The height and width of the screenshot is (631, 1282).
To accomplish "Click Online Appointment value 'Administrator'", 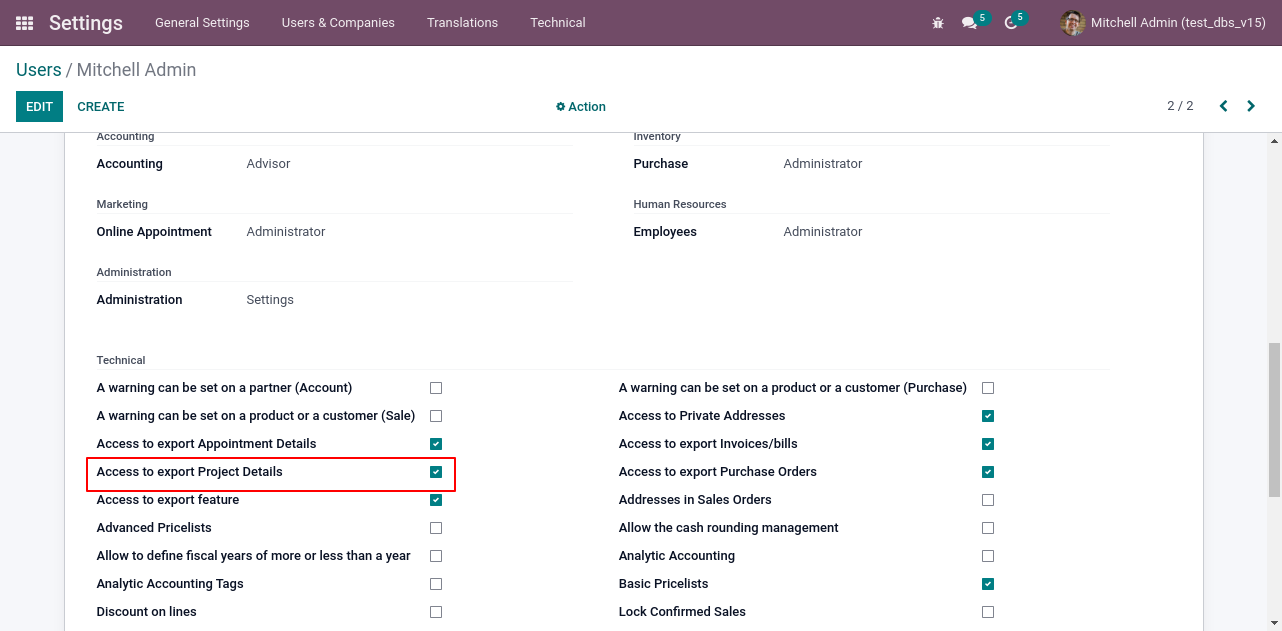I will (x=286, y=232).
